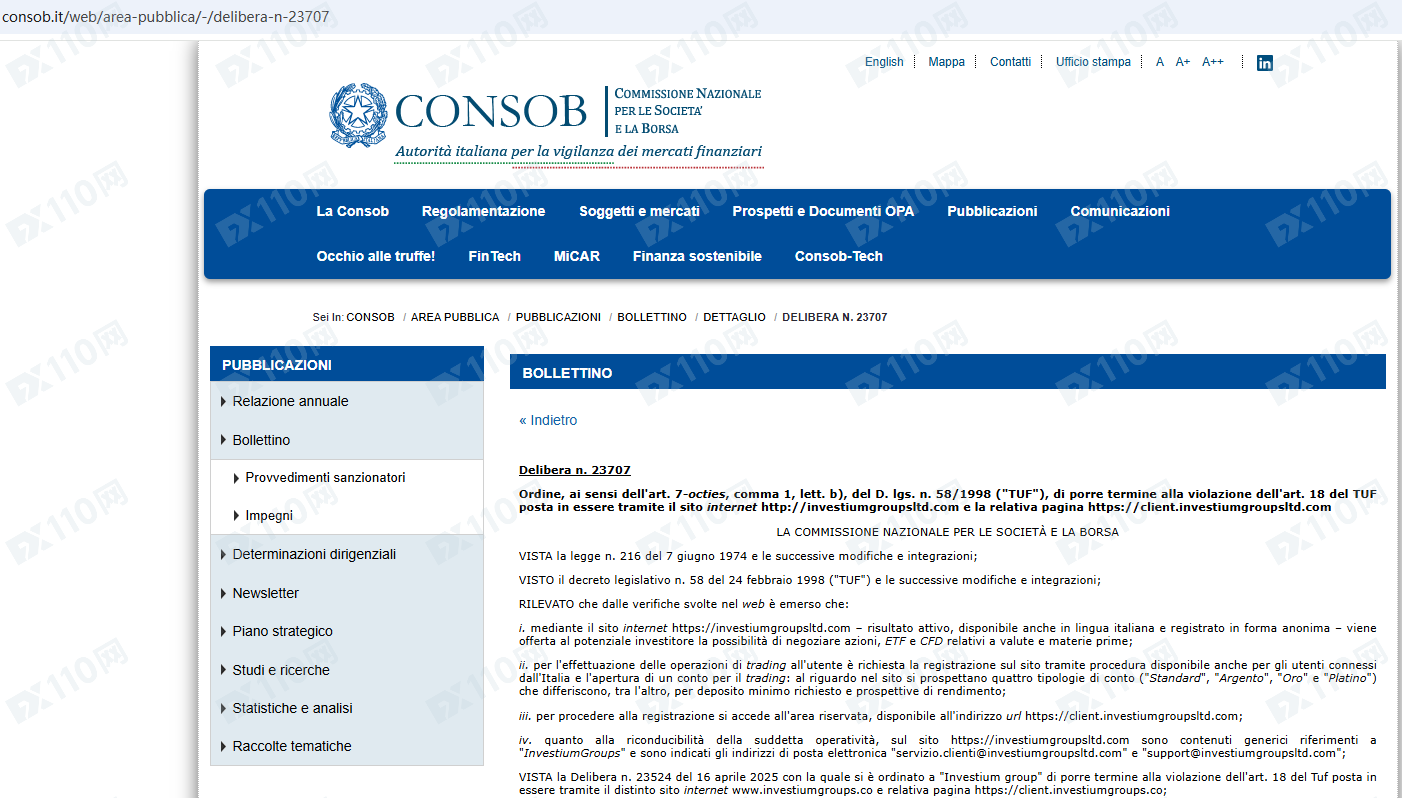Set largest text size with A++
The height and width of the screenshot is (798, 1402).
[x=1212, y=62]
